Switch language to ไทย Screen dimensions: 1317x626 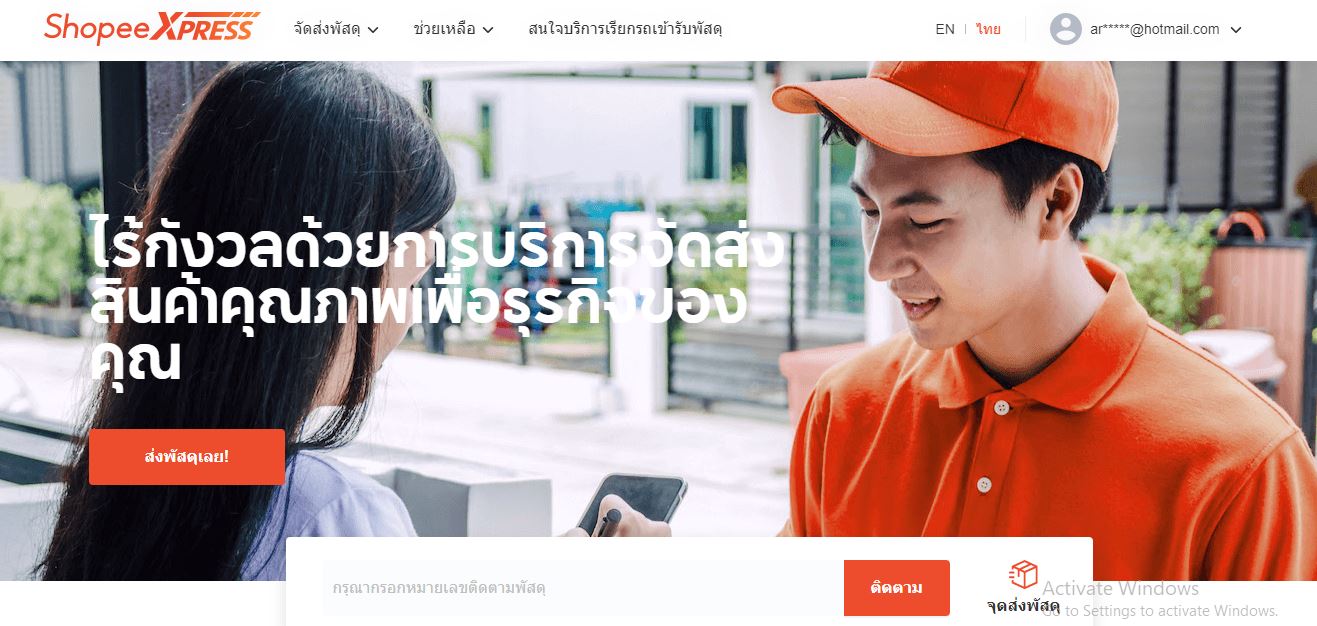(989, 29)
